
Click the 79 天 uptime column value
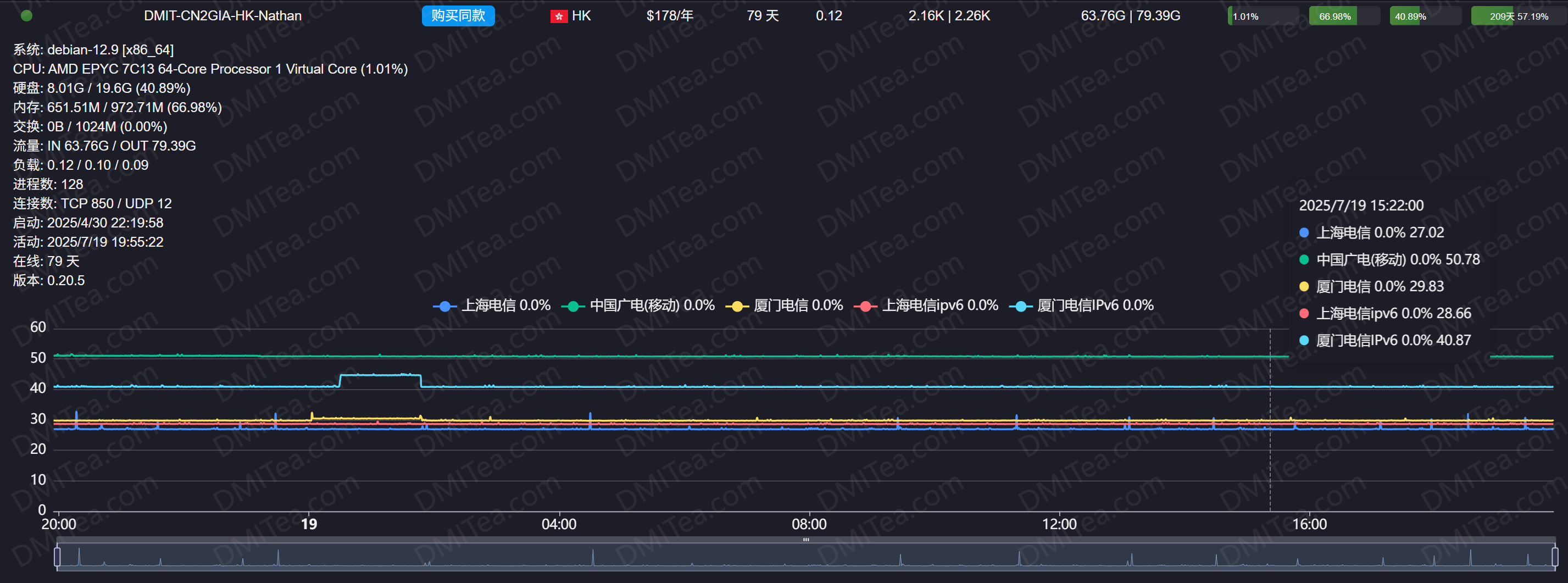763,16
